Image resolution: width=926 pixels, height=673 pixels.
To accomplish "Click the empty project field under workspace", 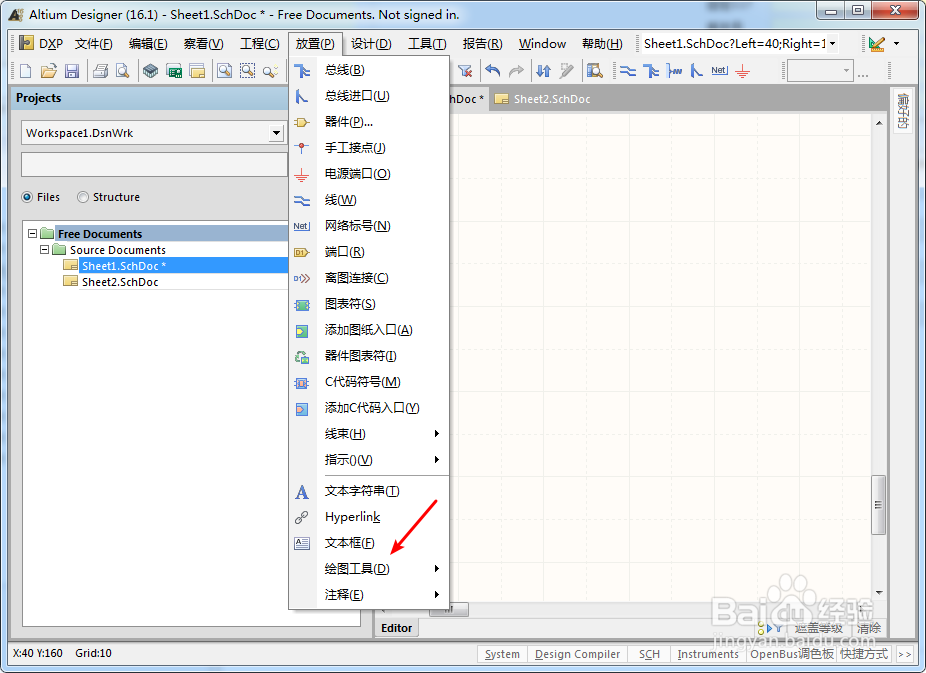I will click(154, 165).
